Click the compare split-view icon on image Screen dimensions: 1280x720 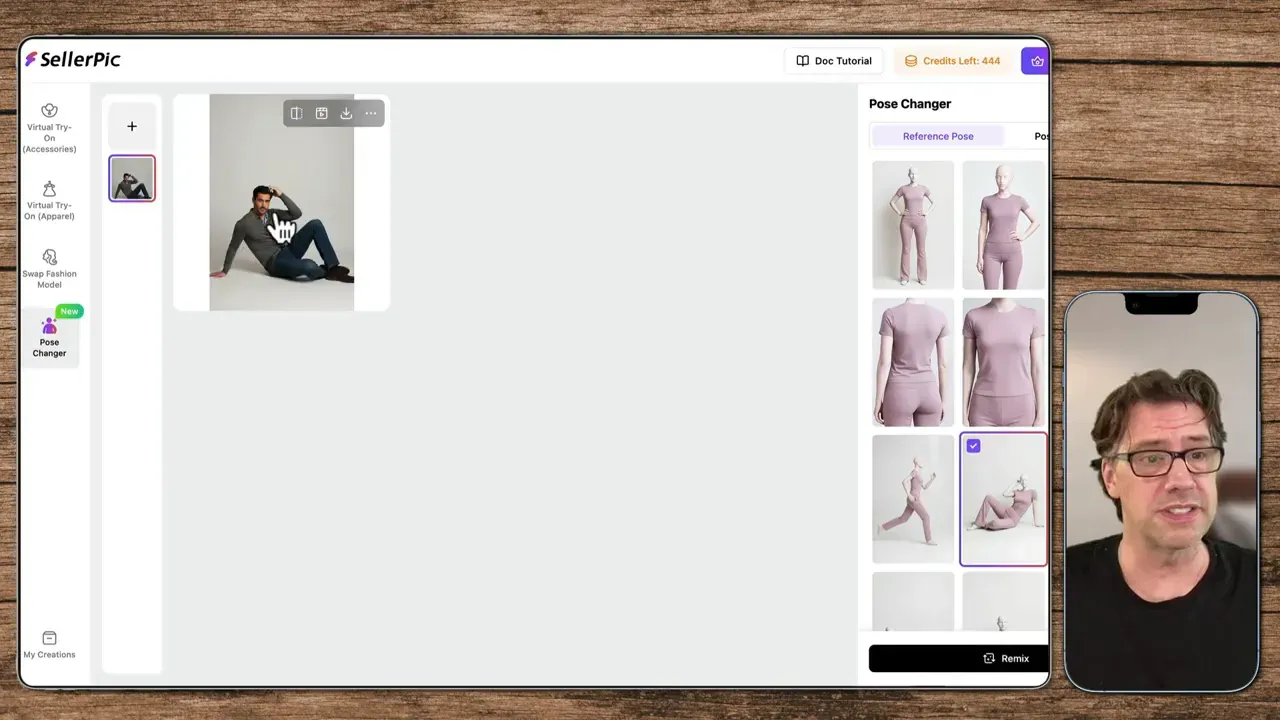point(296,114)
